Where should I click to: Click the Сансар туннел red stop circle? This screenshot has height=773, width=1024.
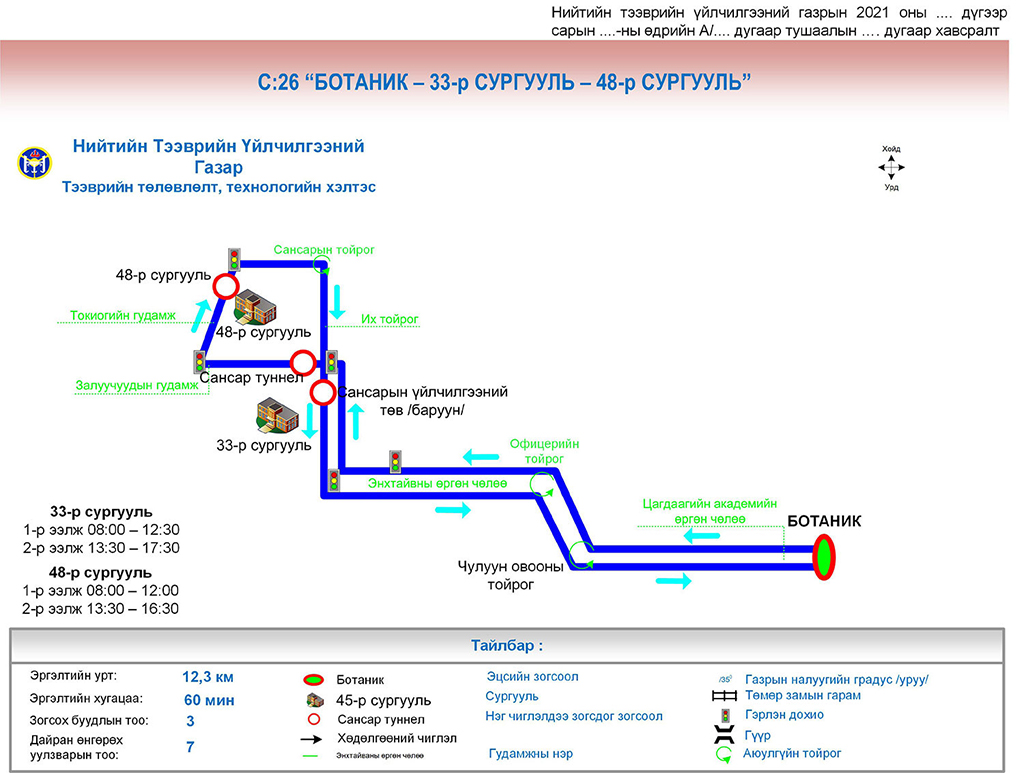click(303, 362)
